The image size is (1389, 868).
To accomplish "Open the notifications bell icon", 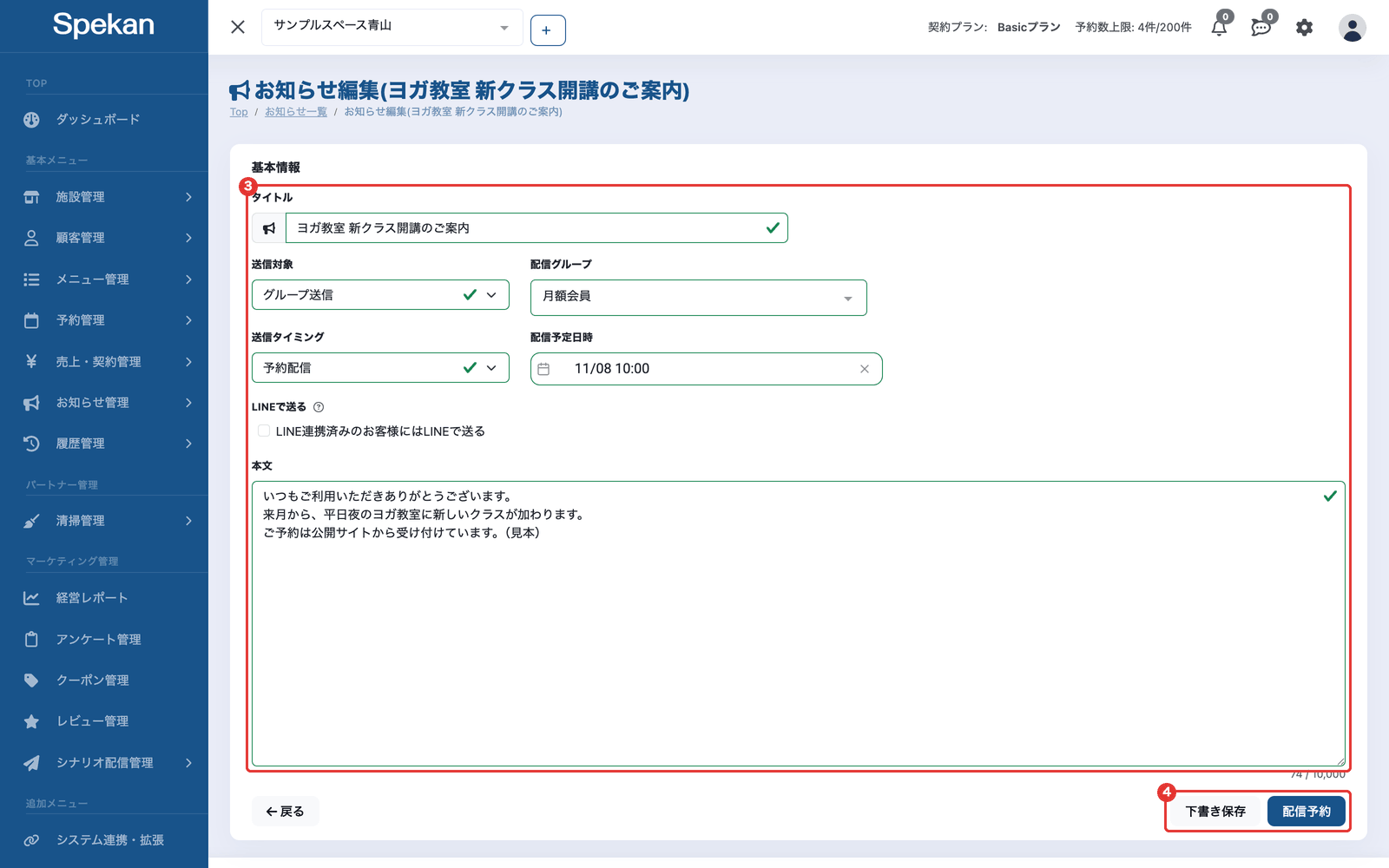I will [1219, 27].
